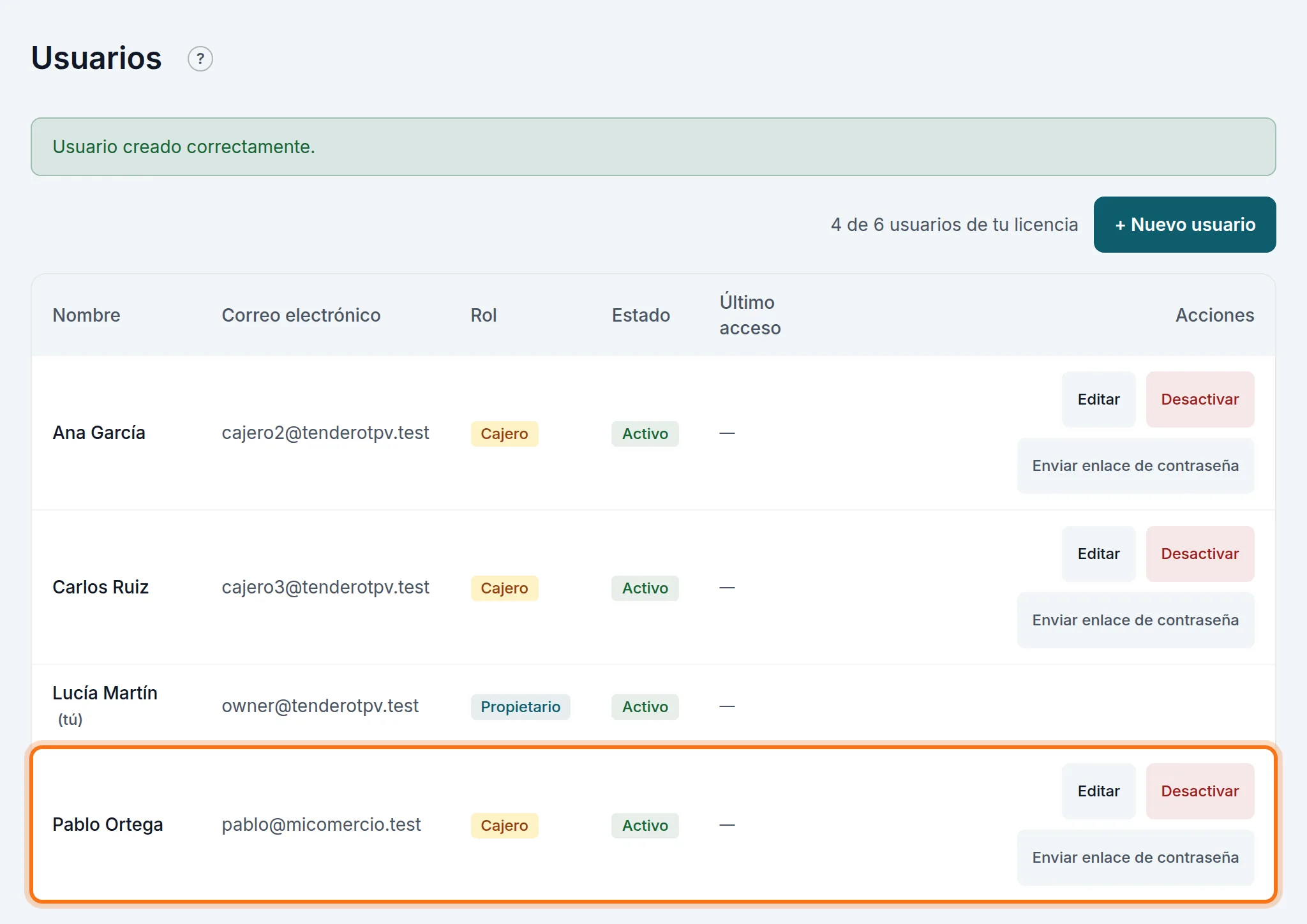The height and width of the screenshot is (924, 1307).
Task: Click Desactivar for Pablo Ortega
Action: click(x=1200, y=791)
